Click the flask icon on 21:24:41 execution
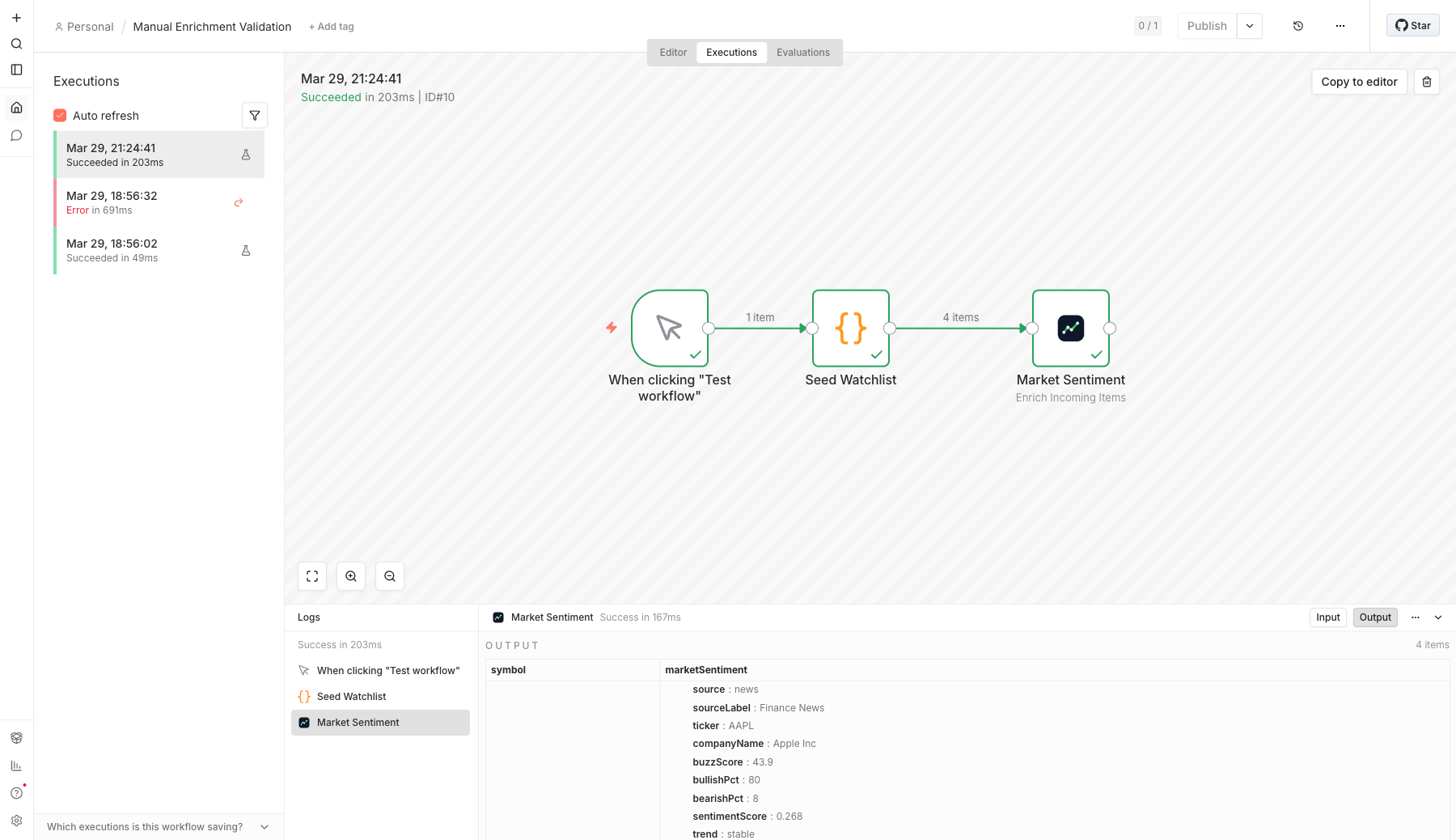 [246, 155]
